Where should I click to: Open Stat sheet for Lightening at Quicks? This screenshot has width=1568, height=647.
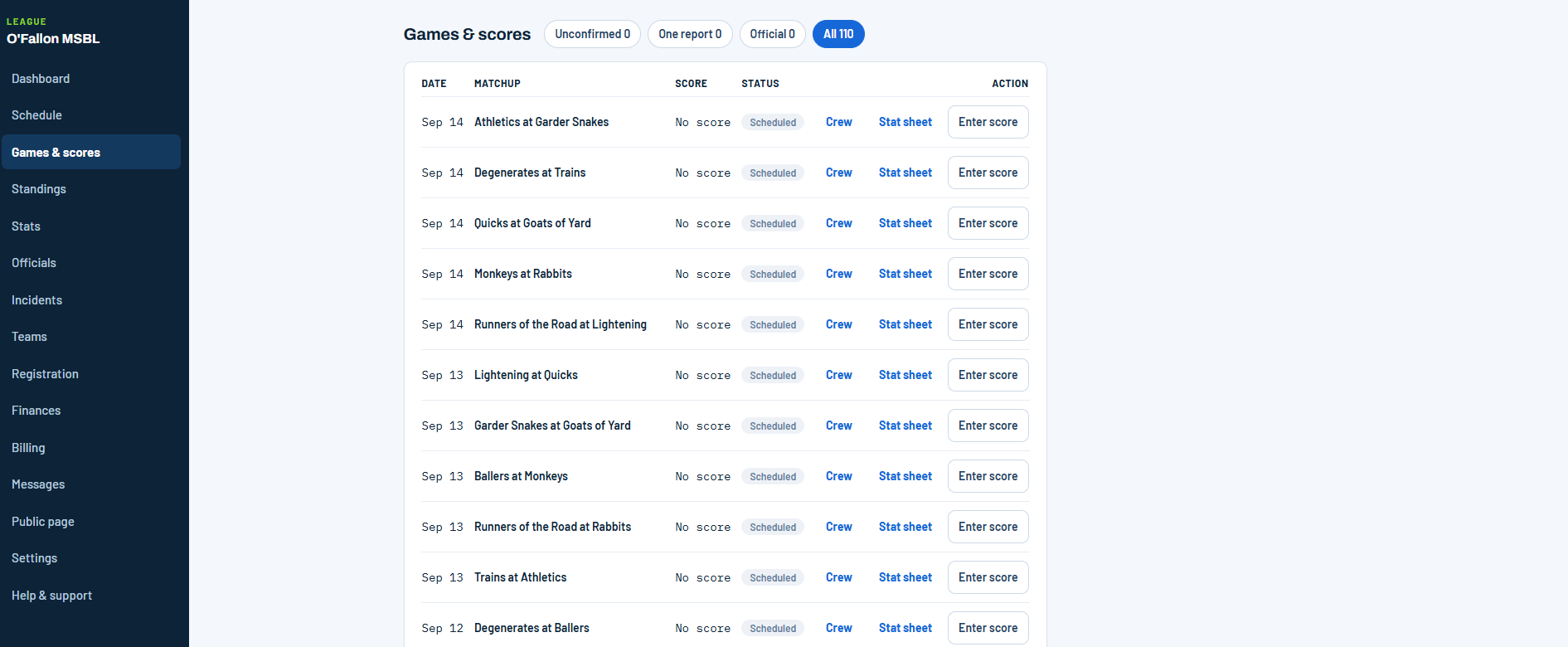(x=905, y=375)
